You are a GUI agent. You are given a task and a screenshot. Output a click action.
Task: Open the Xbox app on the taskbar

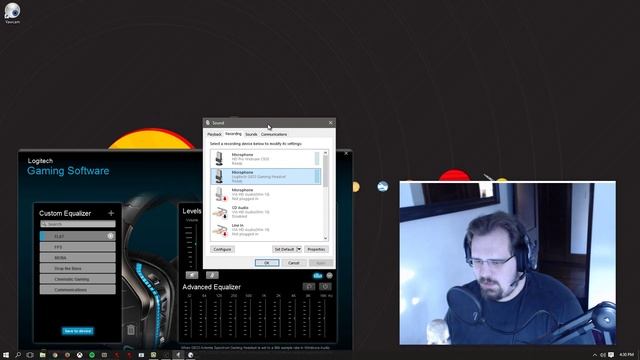pos(80,355)
